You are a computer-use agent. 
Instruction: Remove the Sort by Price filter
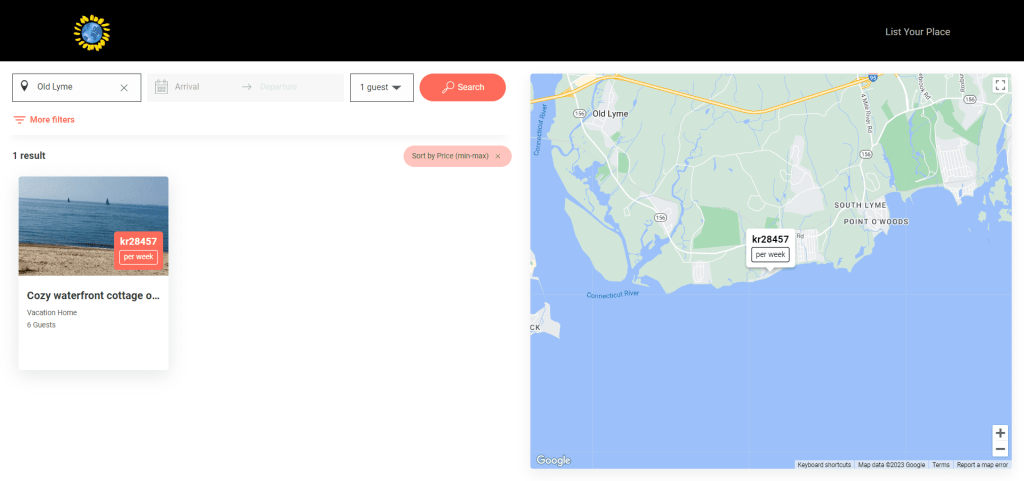coord(498,156)
